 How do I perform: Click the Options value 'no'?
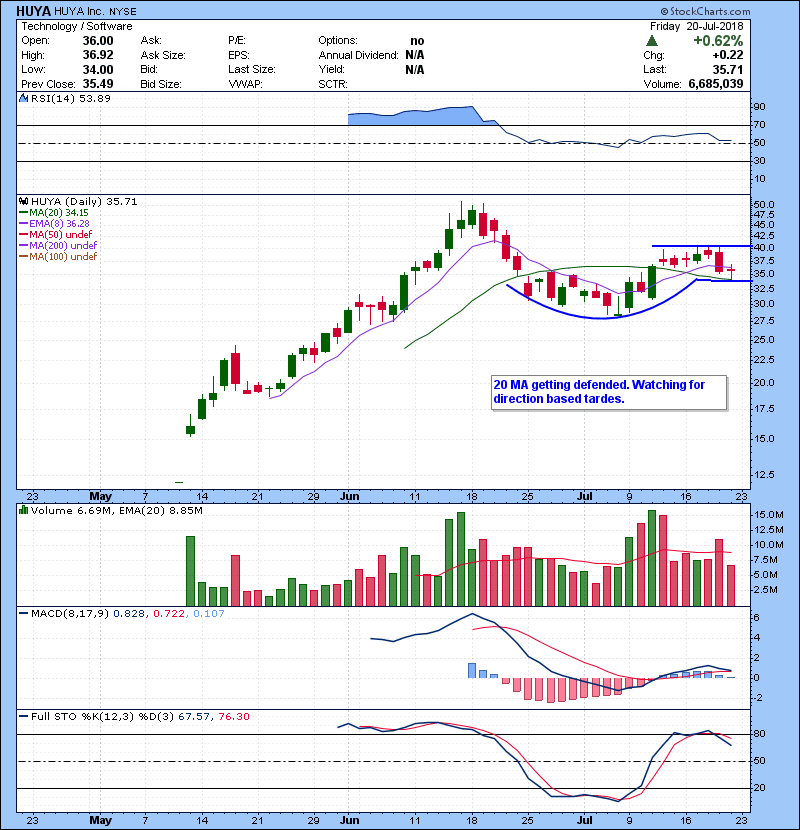point(417,41)
